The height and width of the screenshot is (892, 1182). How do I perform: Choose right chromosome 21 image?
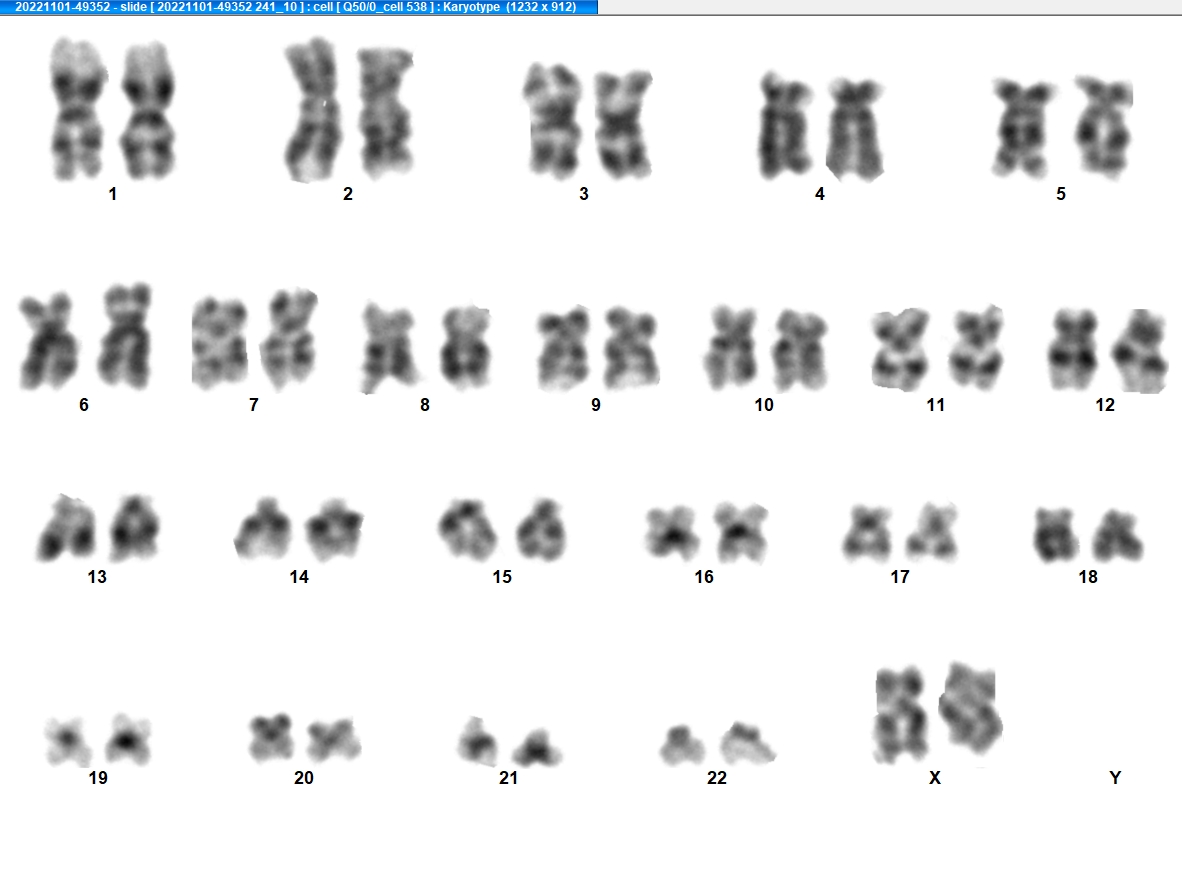coord(537,746)
